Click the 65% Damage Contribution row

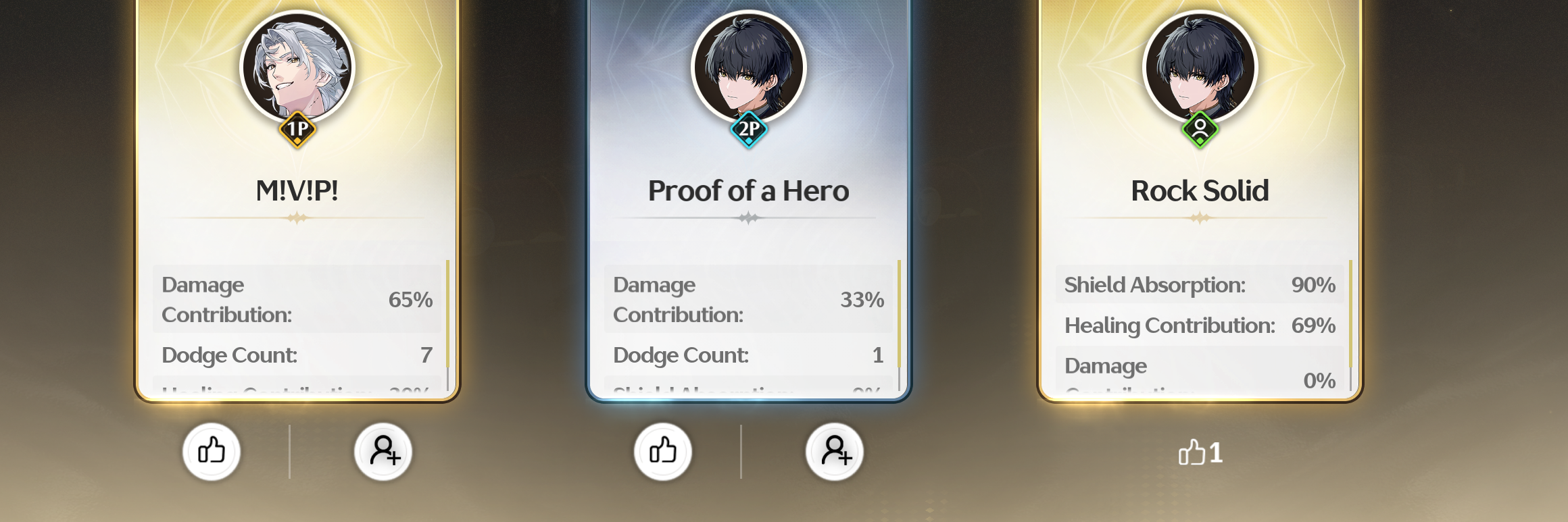[297, 299]
